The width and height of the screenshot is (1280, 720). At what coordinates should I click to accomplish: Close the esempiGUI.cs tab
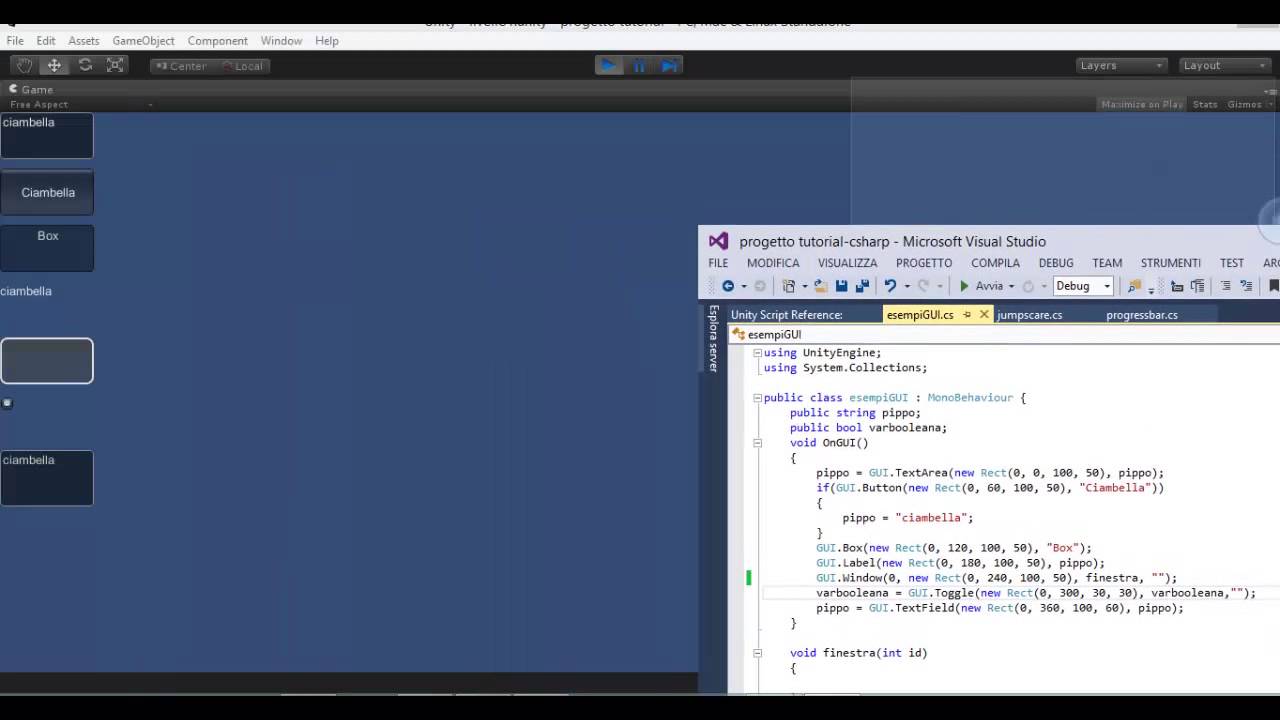pos(984,314)
